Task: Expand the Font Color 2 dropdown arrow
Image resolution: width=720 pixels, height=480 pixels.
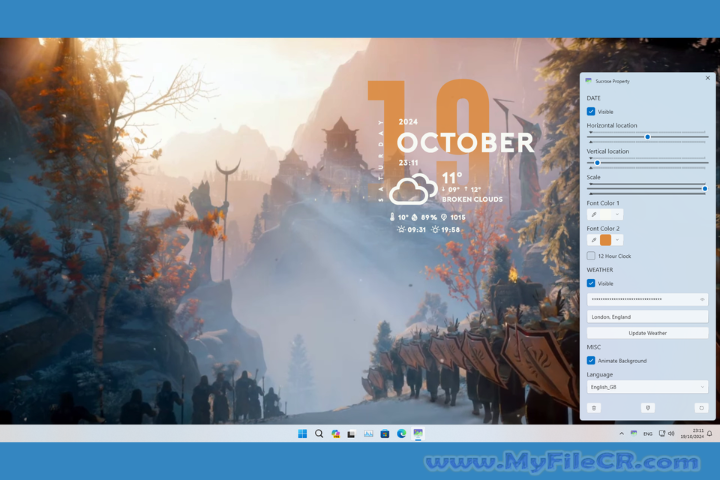Action: (x=617, y=240)
